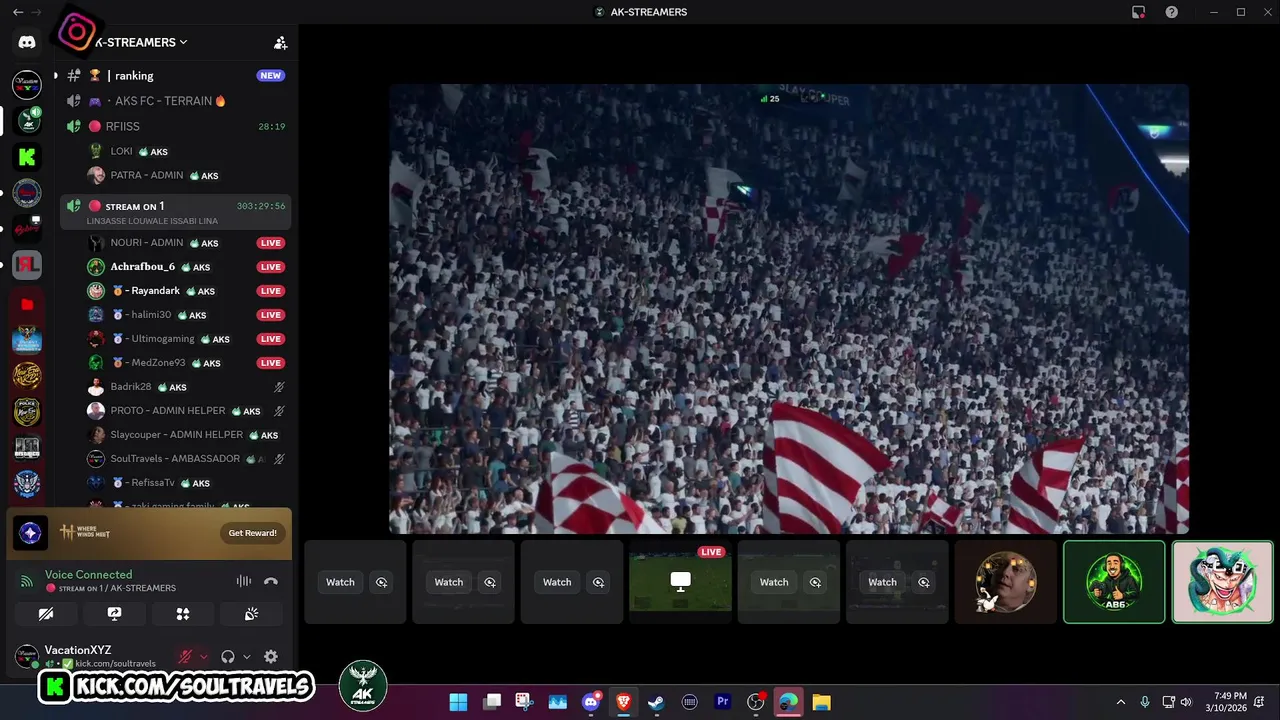Click the Get Reward! button
This screenshot has width=1280, height=720.
point(252,533)
